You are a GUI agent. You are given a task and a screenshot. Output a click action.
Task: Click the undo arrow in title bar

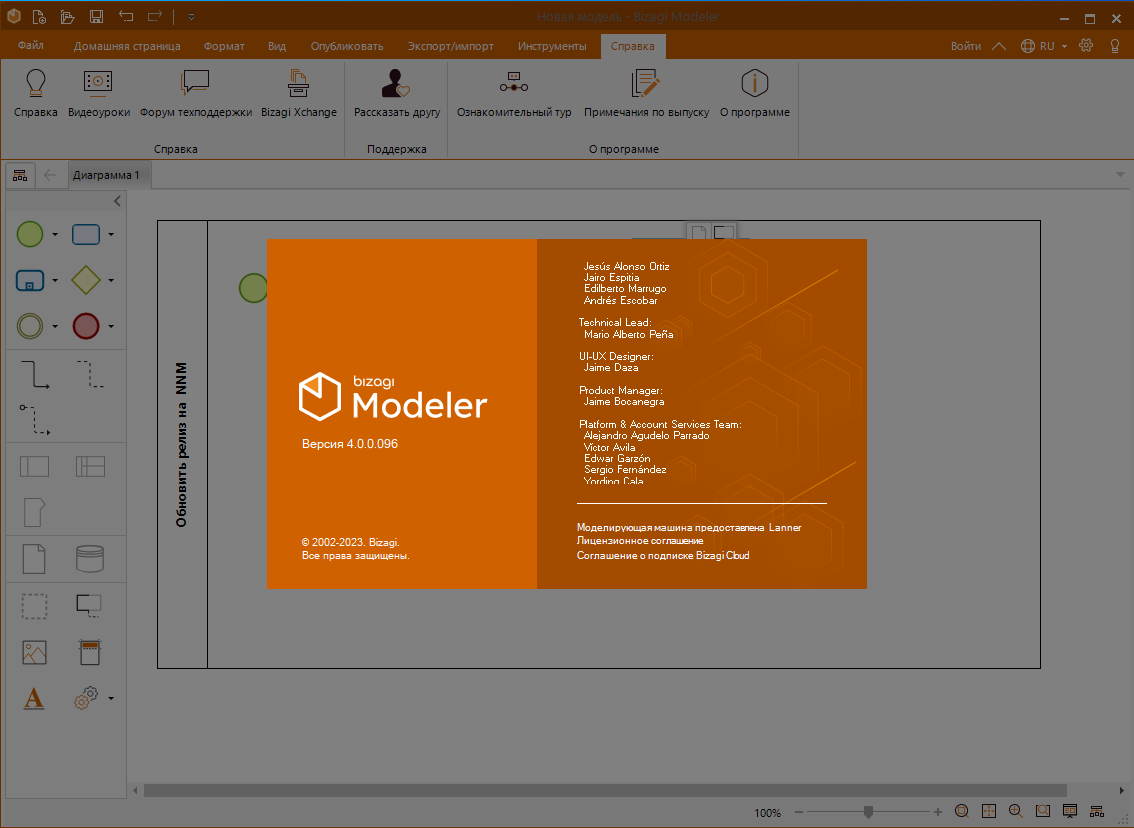126,16
